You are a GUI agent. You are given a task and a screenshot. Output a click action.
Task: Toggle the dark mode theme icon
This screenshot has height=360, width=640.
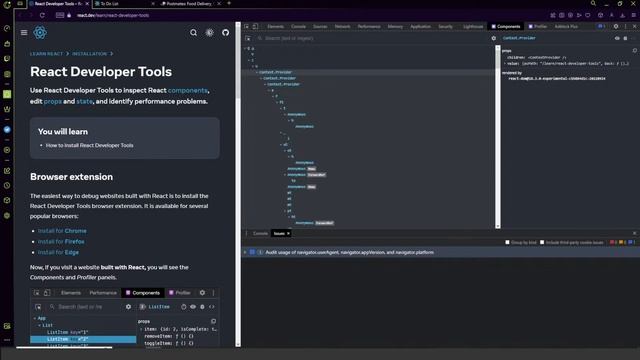click(x=209, y=33)
